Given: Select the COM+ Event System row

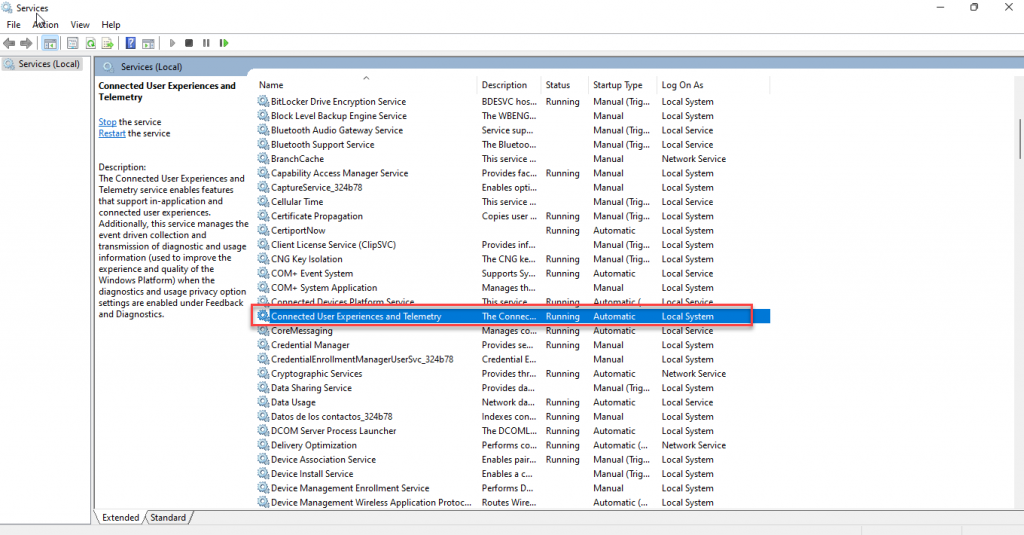Looking at the screenshot, I should pyautogui.click(x=513, y=274).
